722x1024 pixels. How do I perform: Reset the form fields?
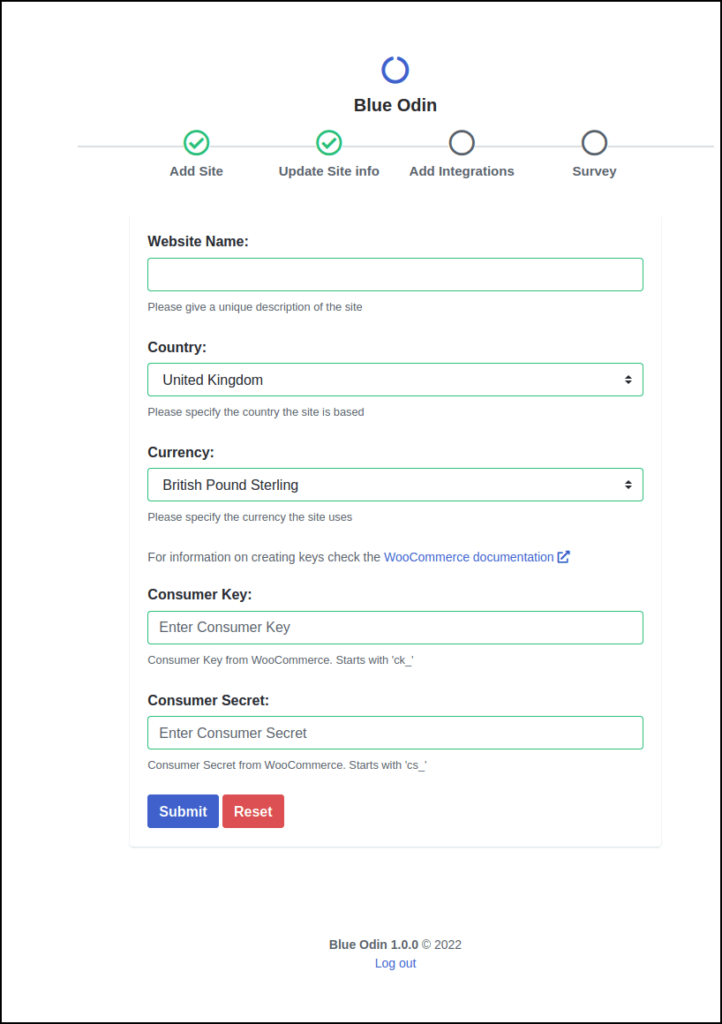[x=253, y=811]
